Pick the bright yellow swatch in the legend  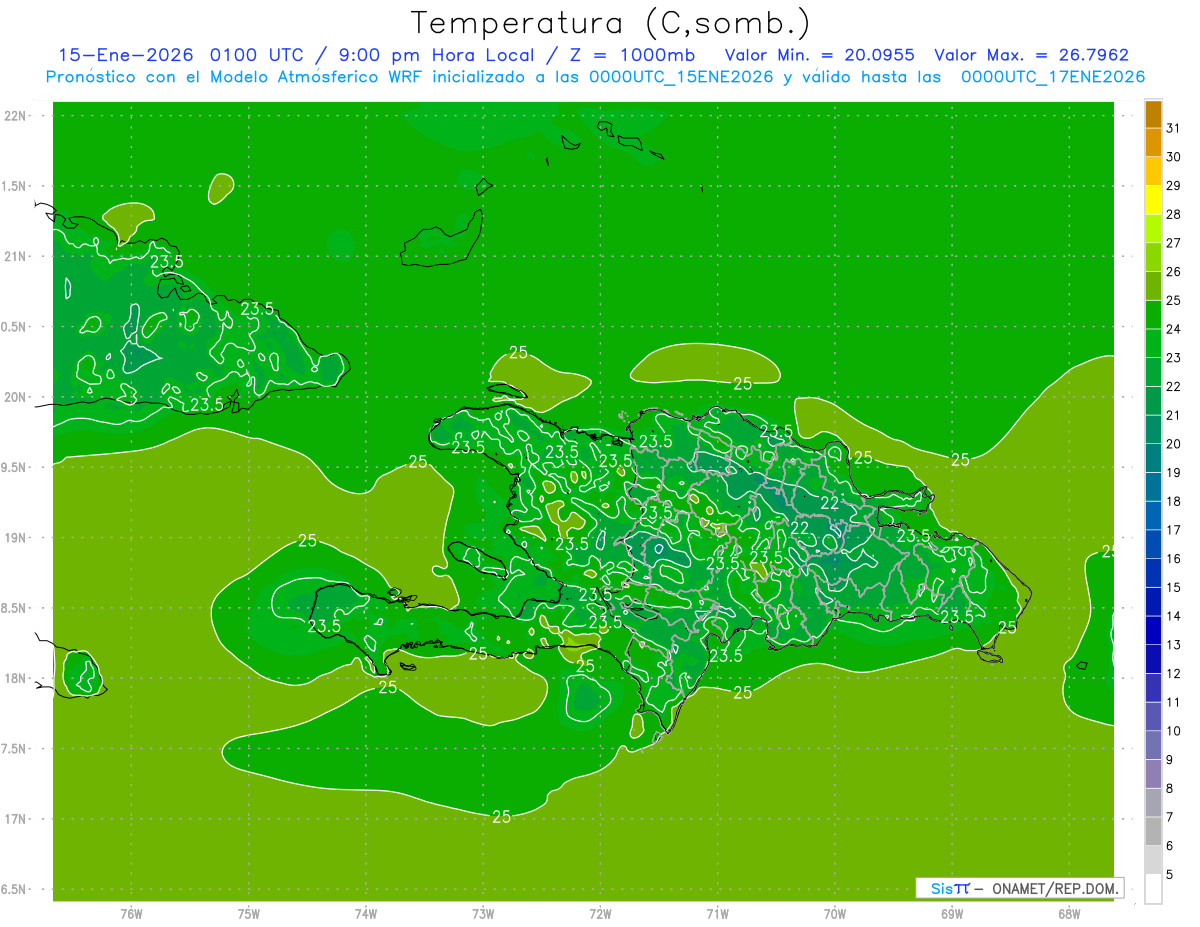1153,199
